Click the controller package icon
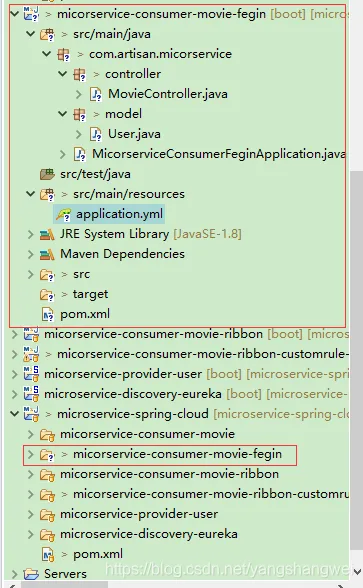 [x=80, y=75]
